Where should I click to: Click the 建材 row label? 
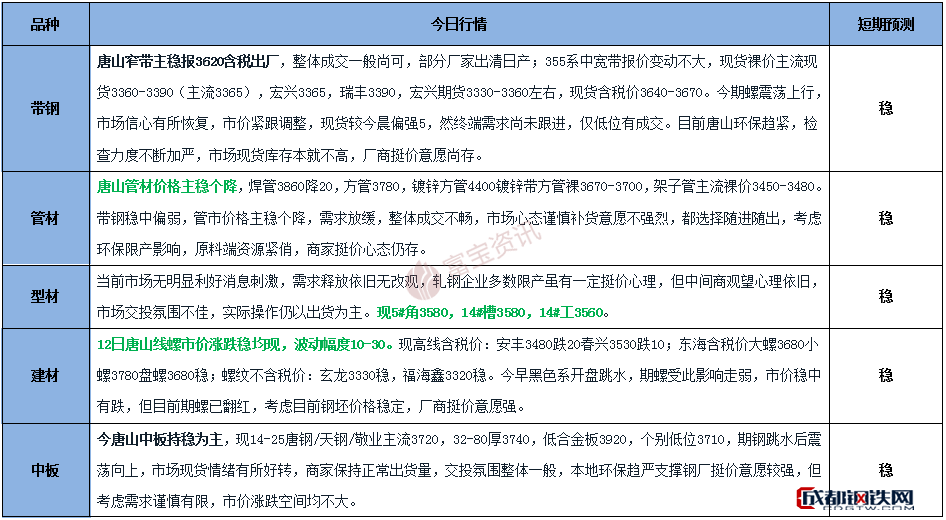tap(45, 376)
